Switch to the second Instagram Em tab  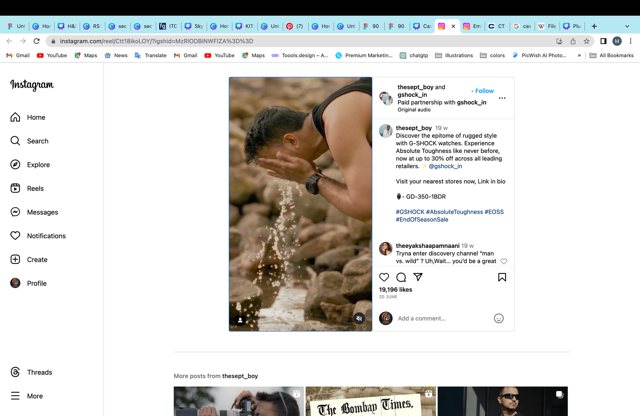coord(472,26)
